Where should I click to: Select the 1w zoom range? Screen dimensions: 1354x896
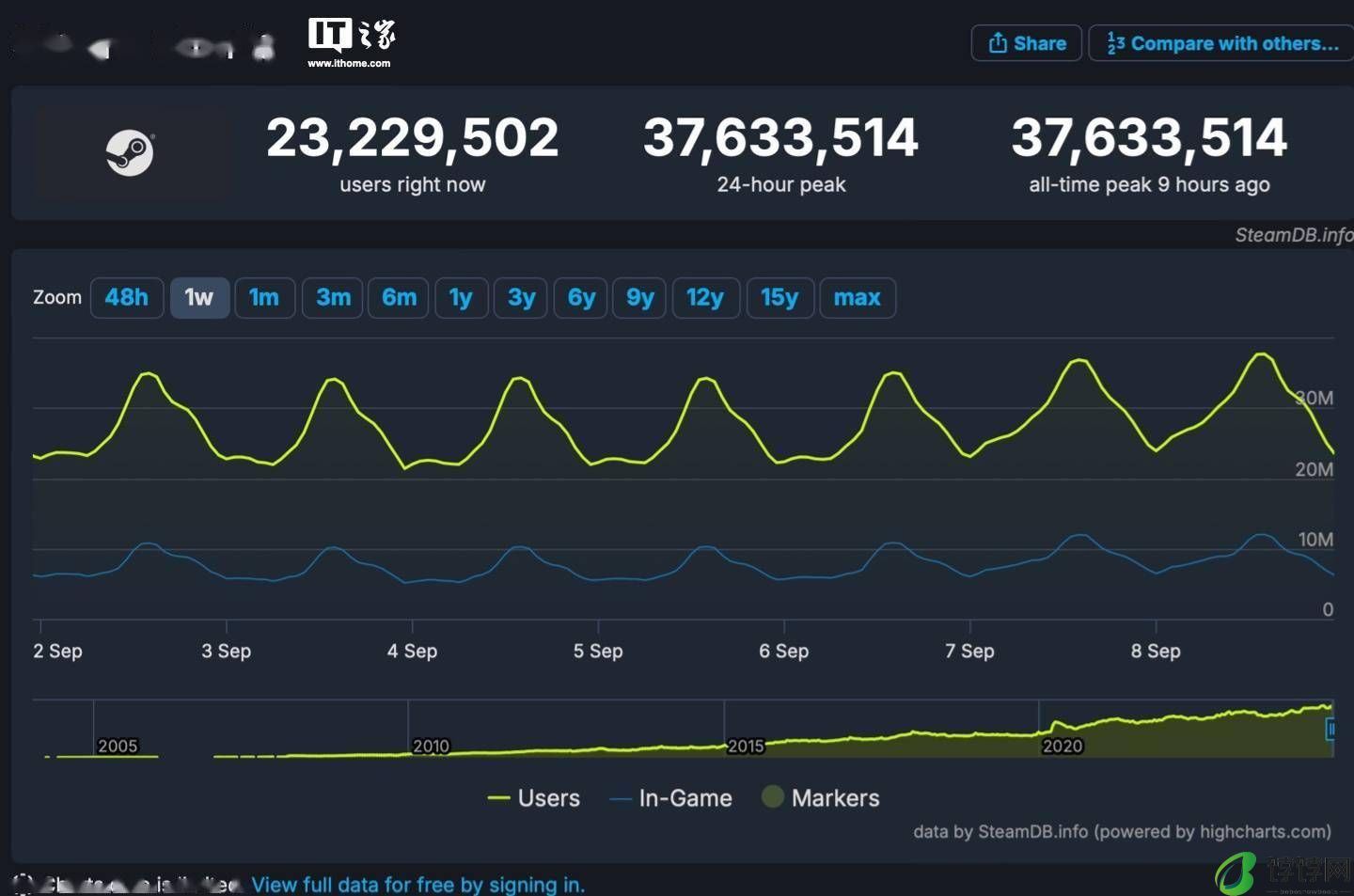[x=199, y=298]
